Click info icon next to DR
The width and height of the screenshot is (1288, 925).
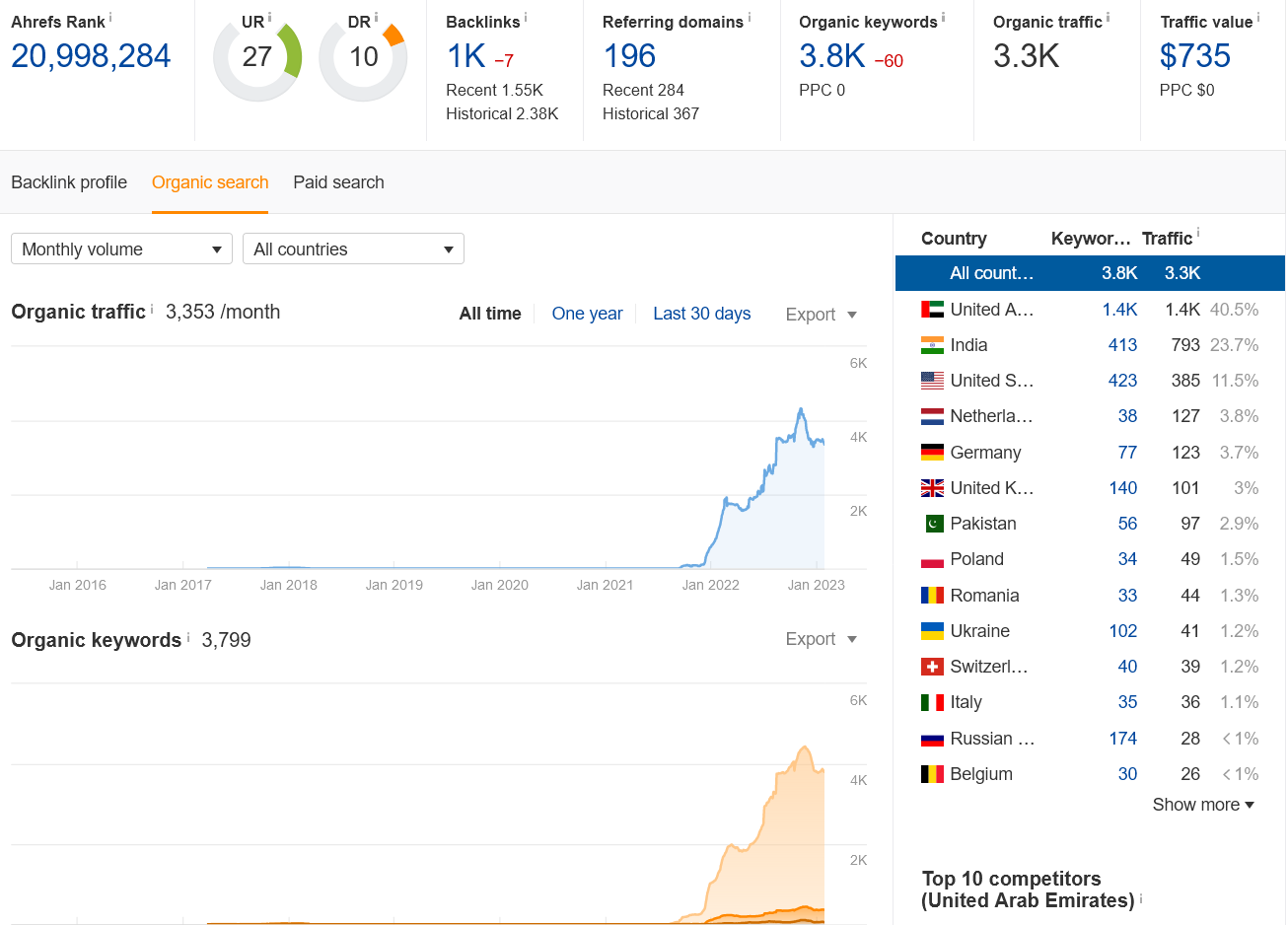click(376, 18)
